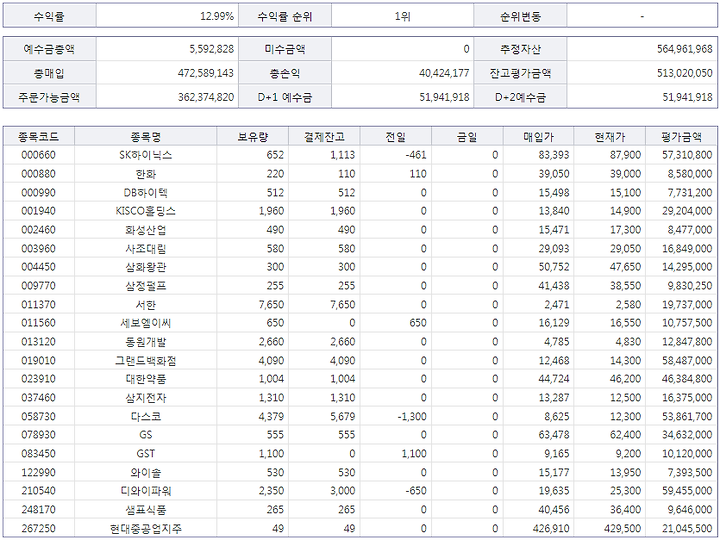The height and width of the screenshot is (540, 720).
Task: Click the 보유량 column header
Action: tap(253, 137)
